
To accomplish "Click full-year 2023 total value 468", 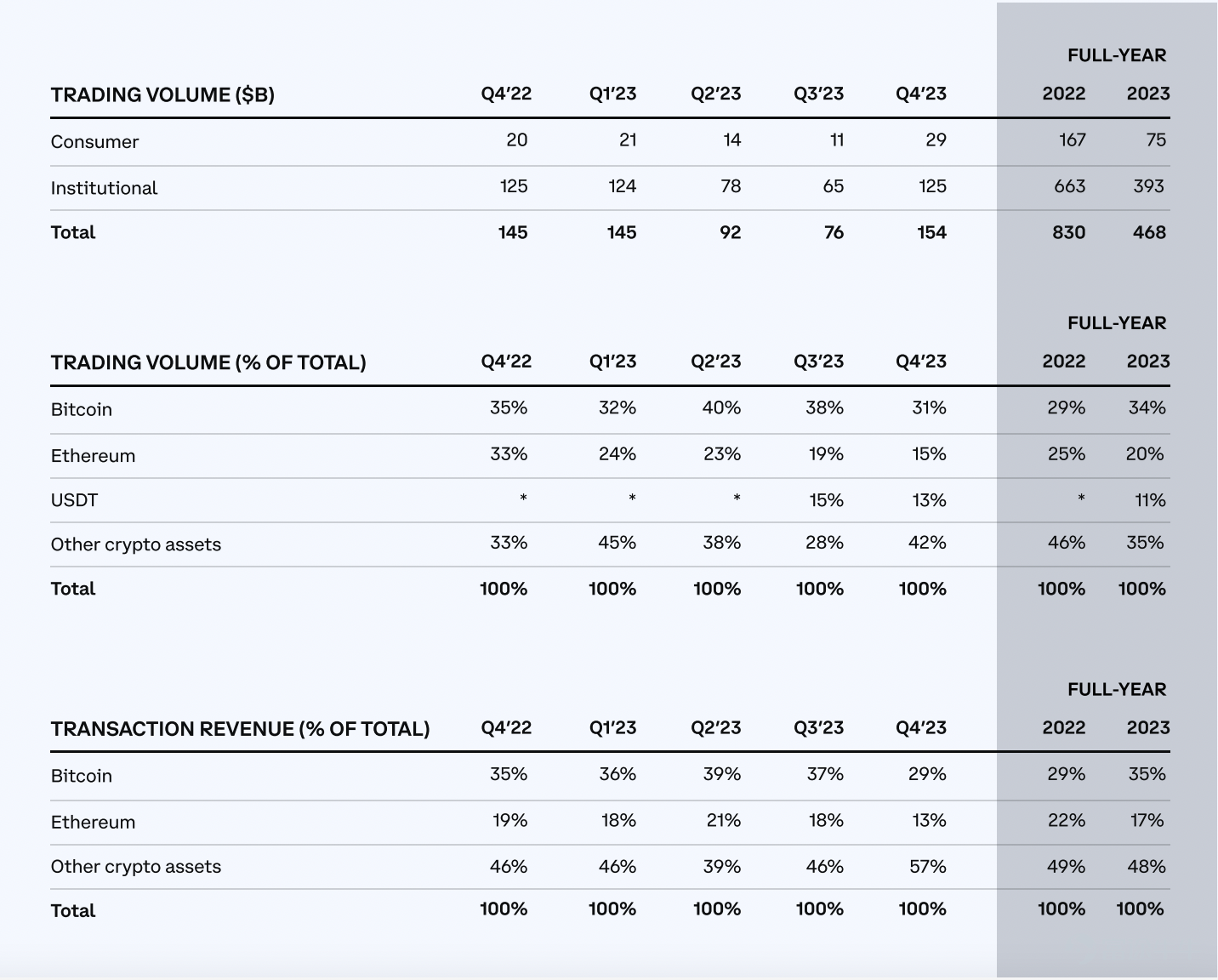I will coord(1149,232).
